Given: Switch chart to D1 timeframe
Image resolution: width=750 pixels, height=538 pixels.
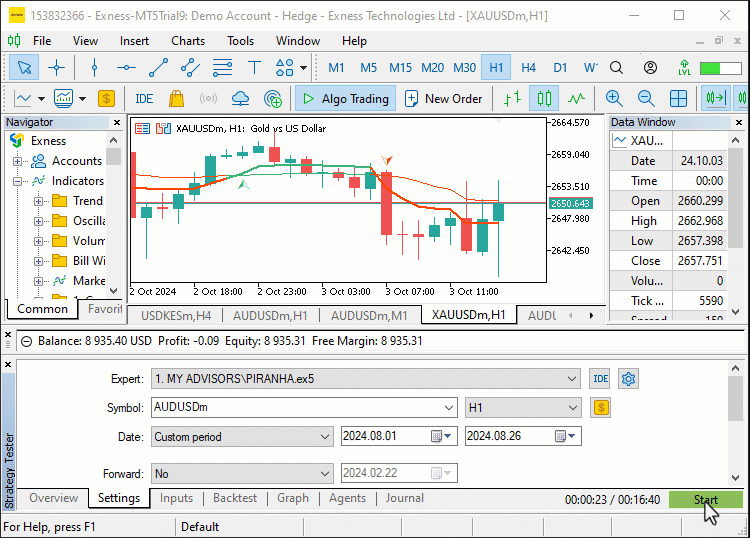Looking at the screenshot, I should tap(560, 67).
